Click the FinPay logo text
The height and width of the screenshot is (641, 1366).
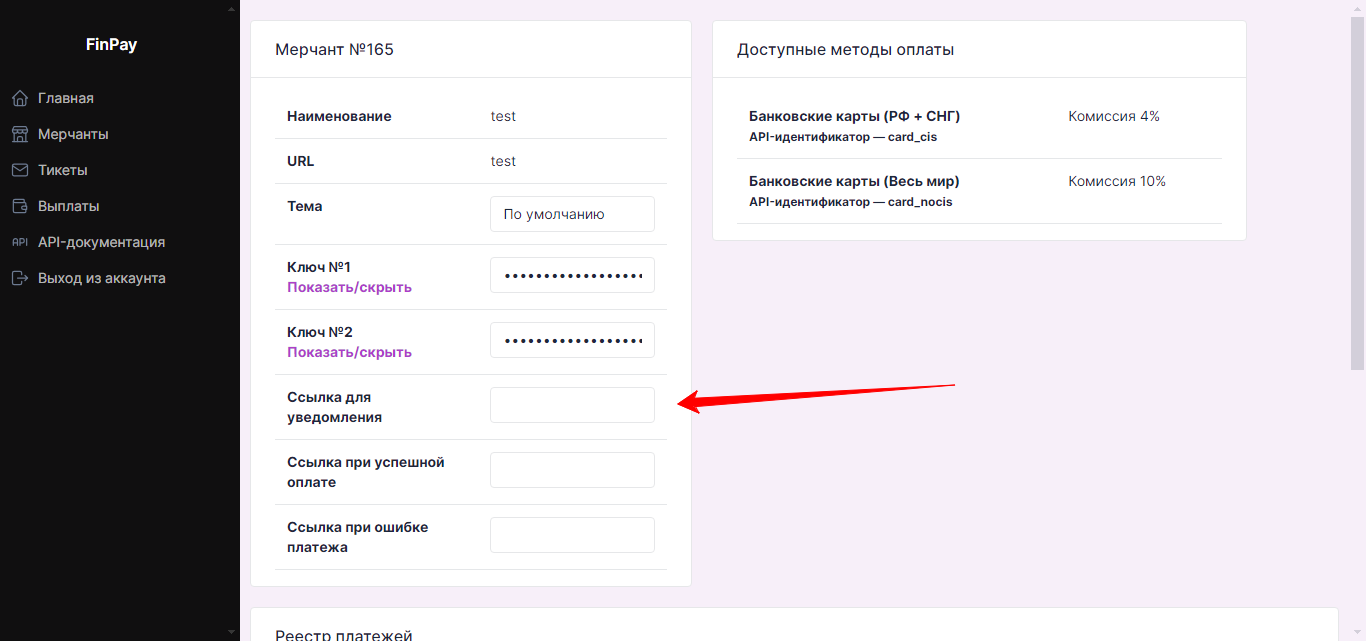[x=113, y=43]
